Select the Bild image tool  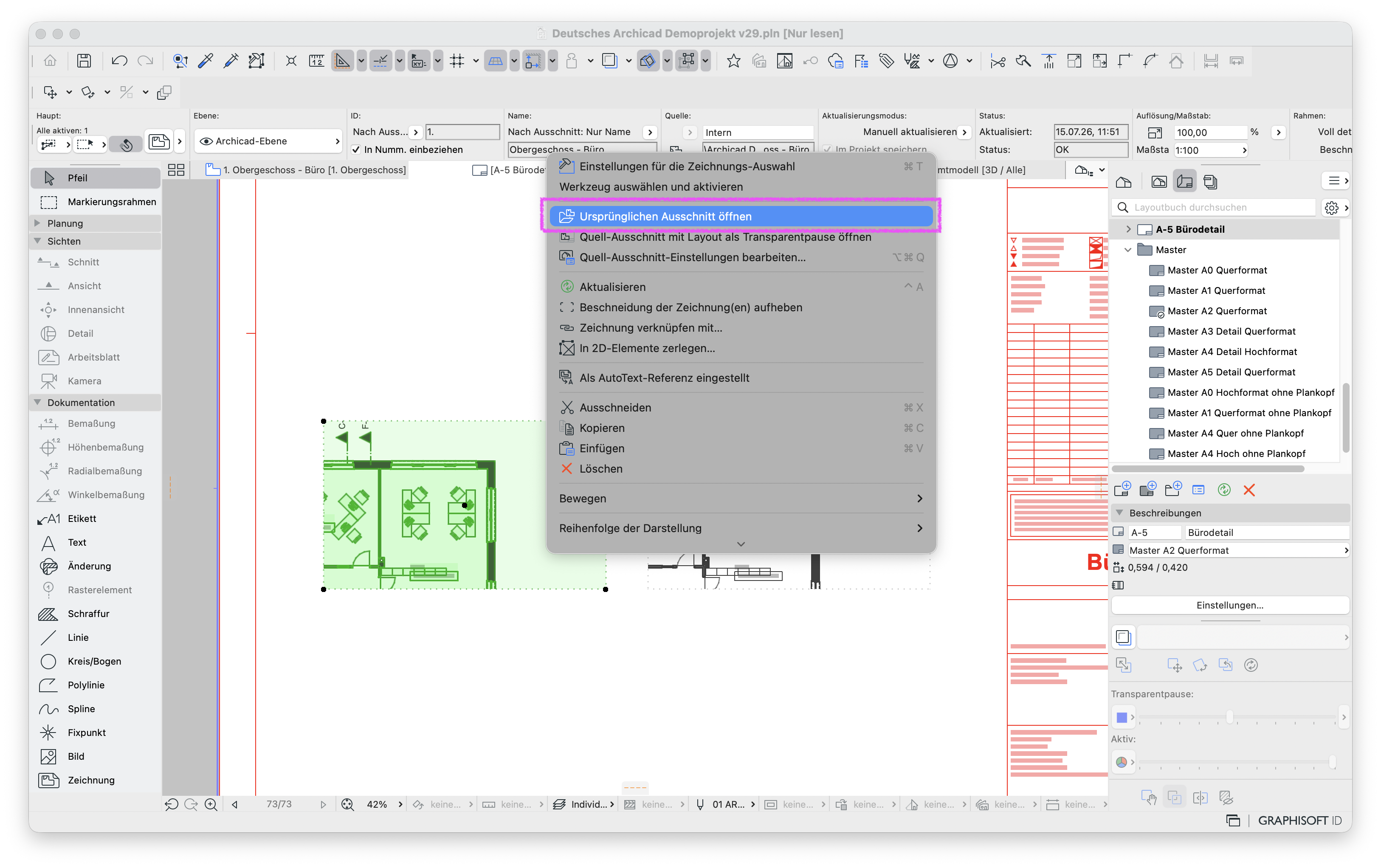[x=95, y=756]
